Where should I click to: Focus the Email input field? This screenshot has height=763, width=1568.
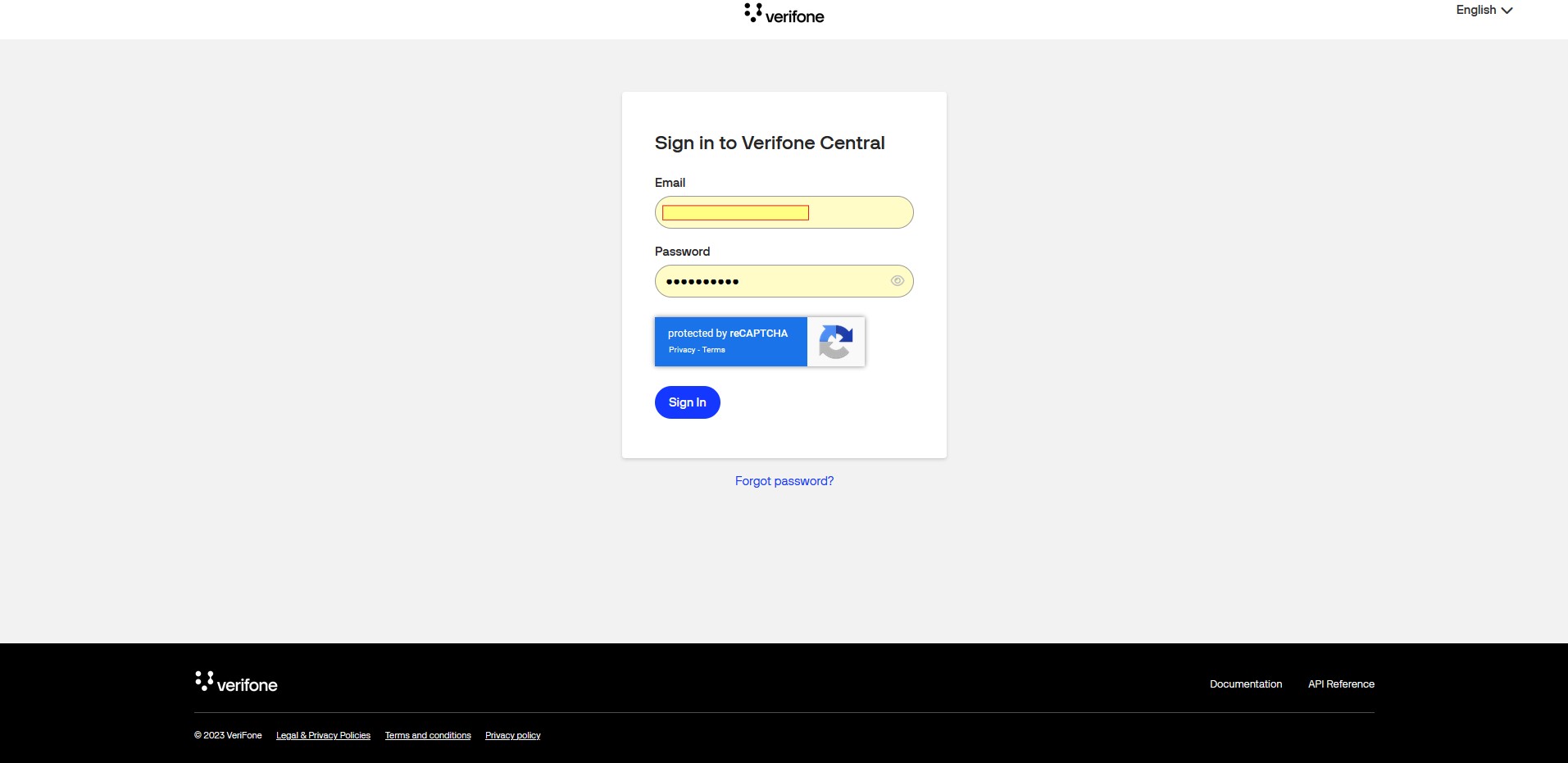(784, 212)
